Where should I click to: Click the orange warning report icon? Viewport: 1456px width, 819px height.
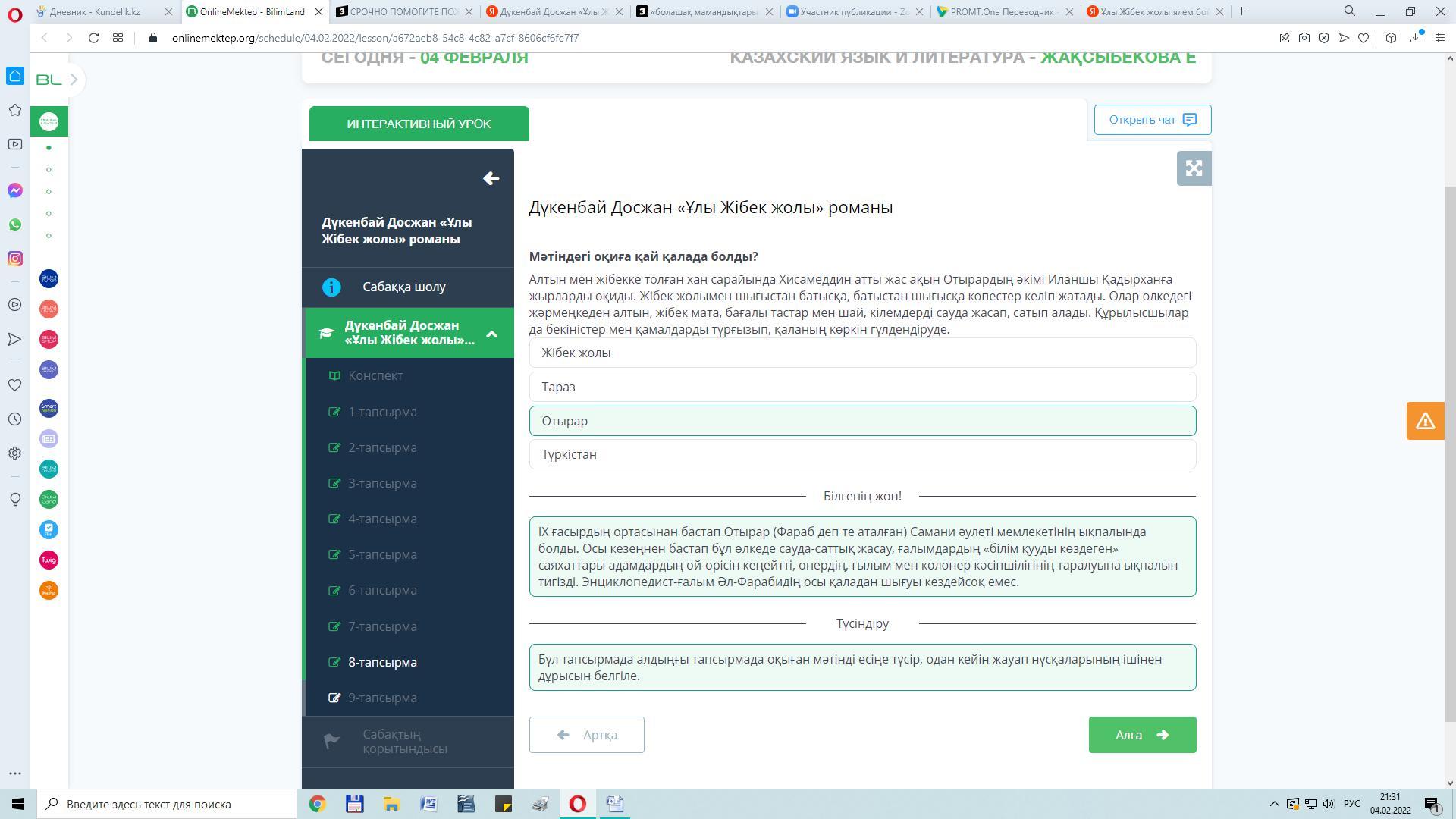click(x=1425, y=421)
